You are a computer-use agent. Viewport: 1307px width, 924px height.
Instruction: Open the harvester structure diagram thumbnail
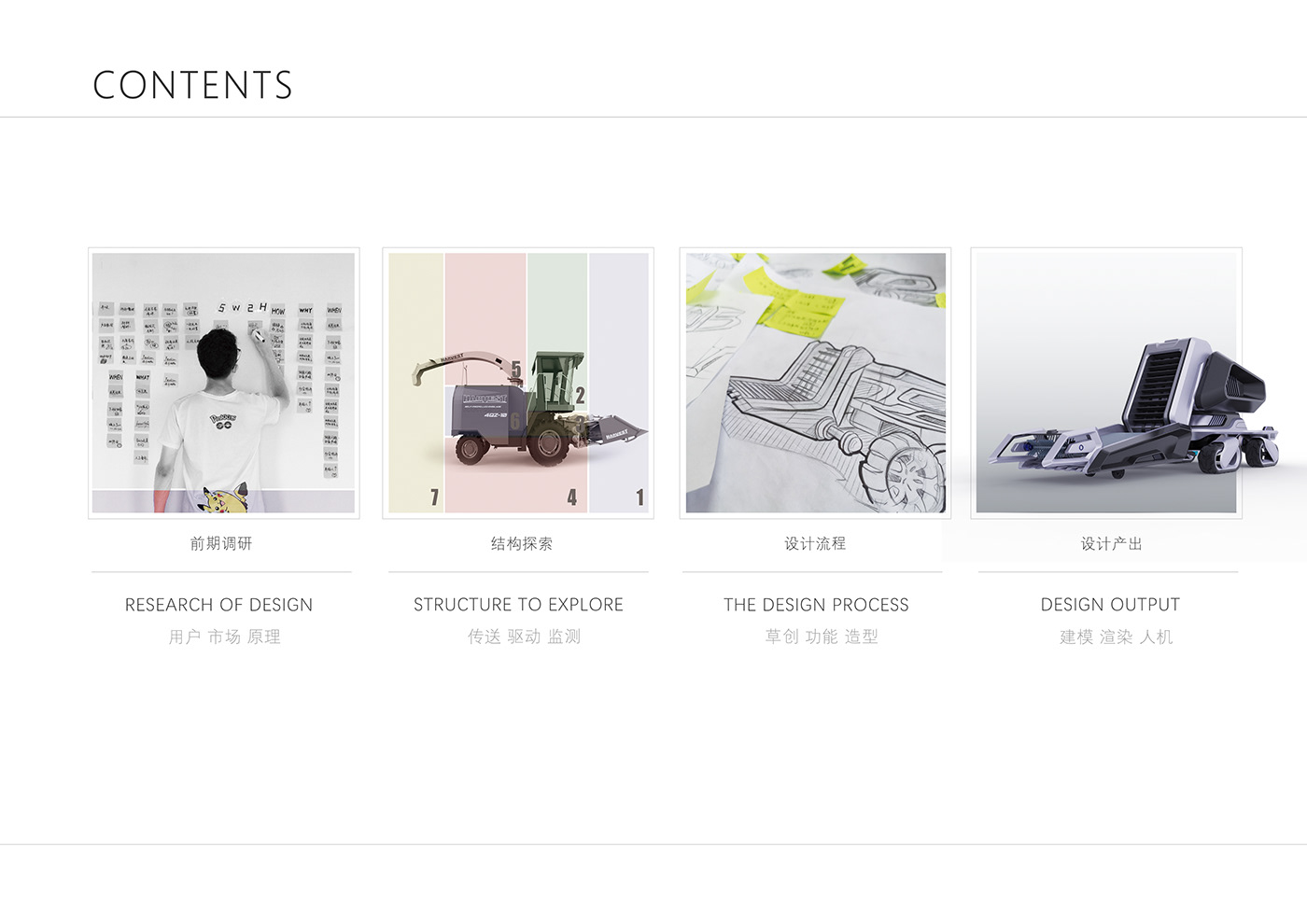pos(518,383)
